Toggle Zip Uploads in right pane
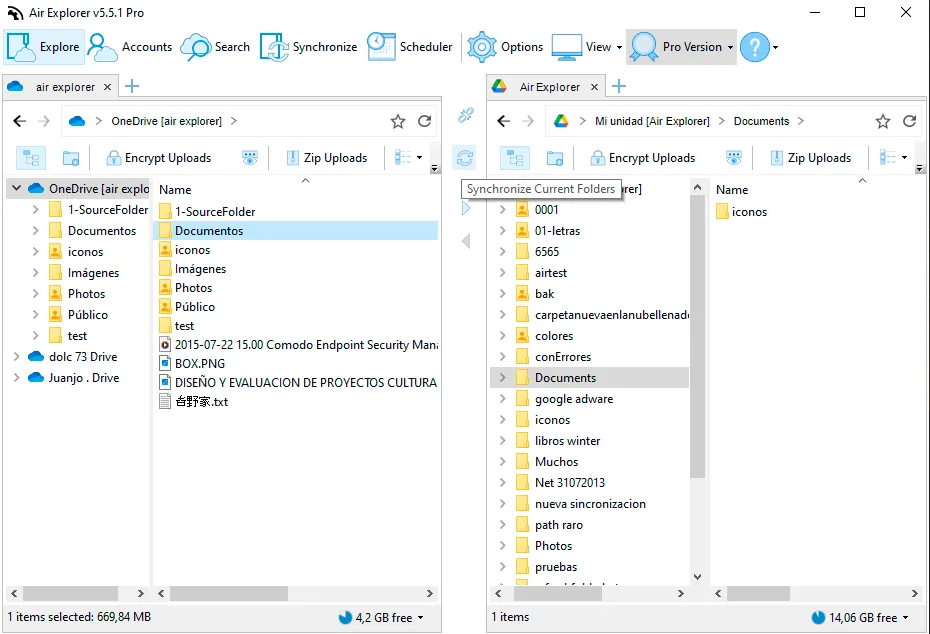 pos(811,158)
